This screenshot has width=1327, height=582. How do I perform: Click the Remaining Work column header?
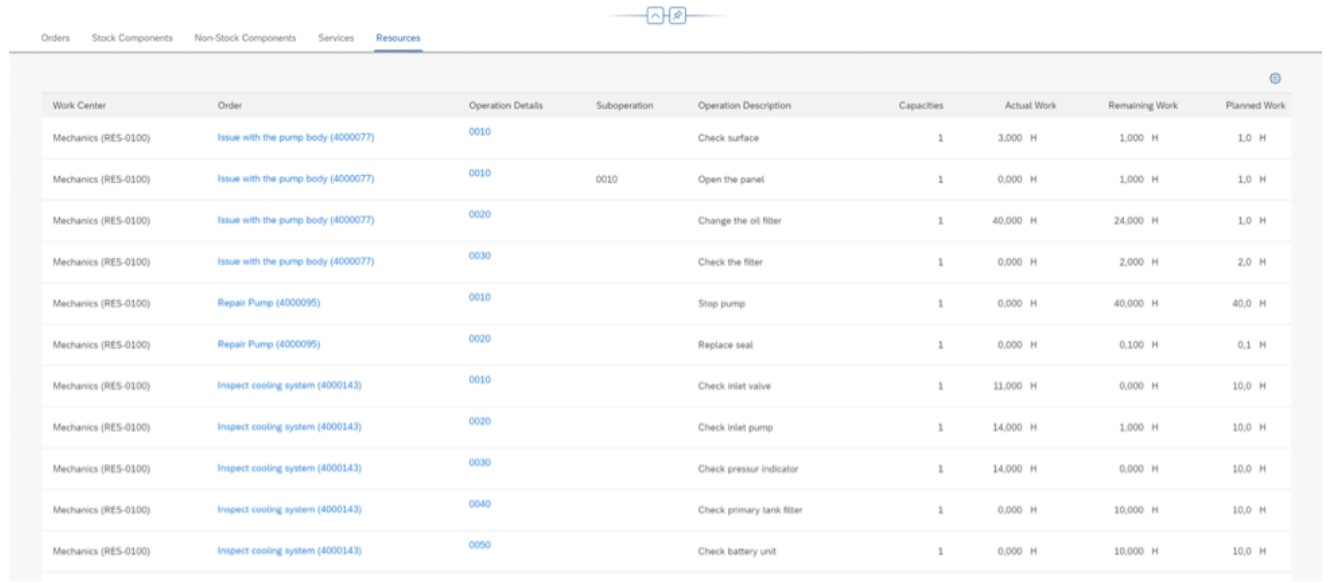coord(1143,105)
